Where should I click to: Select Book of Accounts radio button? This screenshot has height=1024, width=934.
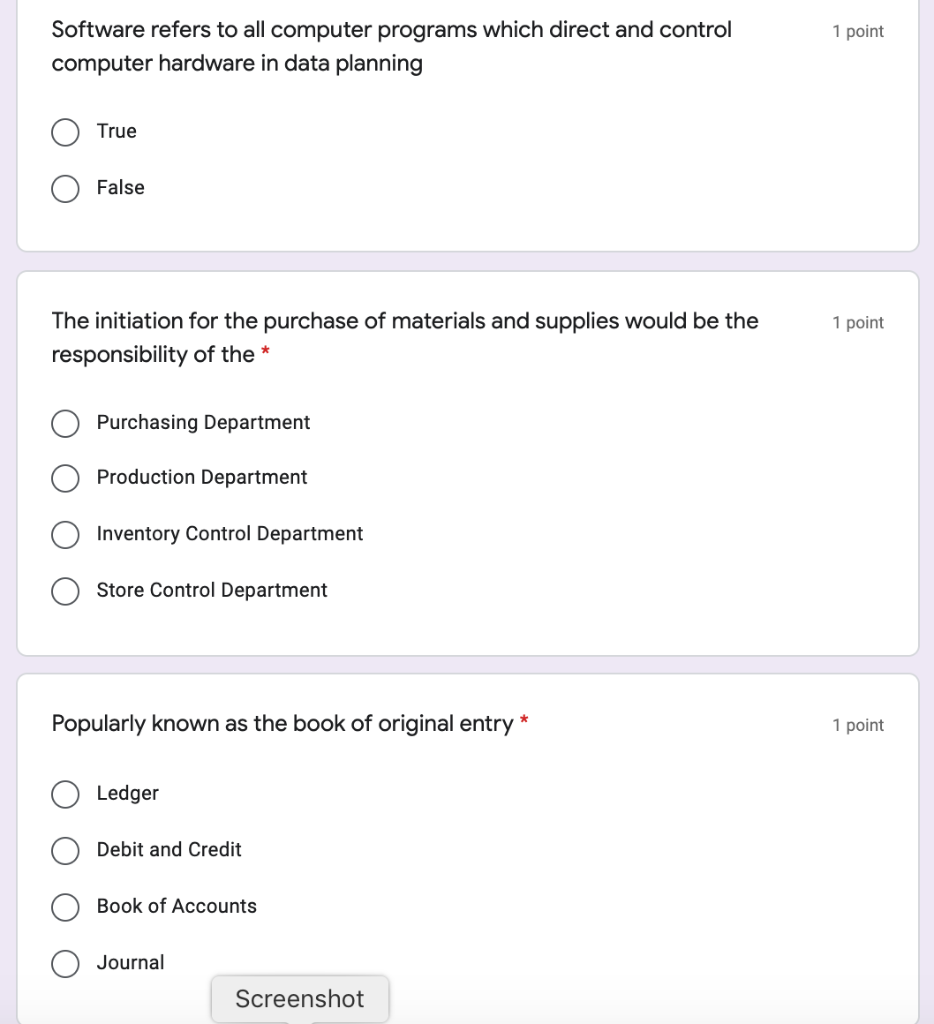[66, 907]
